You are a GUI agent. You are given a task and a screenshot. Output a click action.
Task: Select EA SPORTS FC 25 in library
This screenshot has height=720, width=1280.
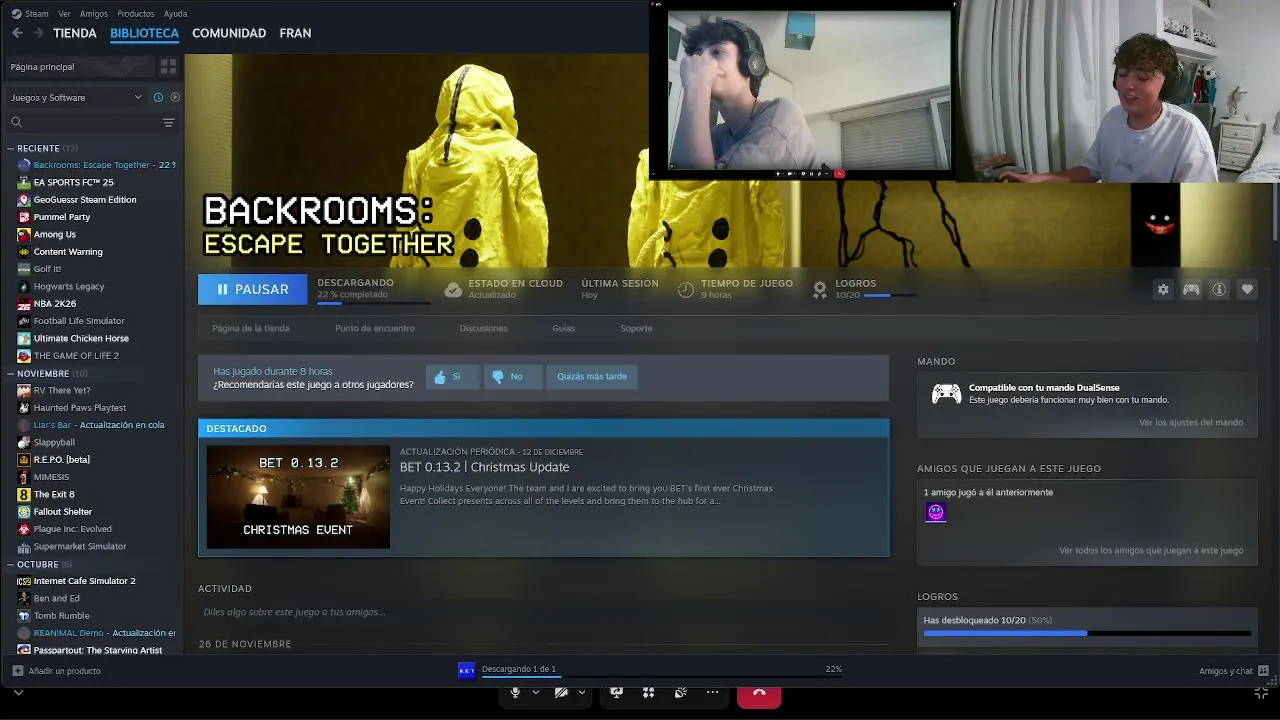[x=74, y=182]
